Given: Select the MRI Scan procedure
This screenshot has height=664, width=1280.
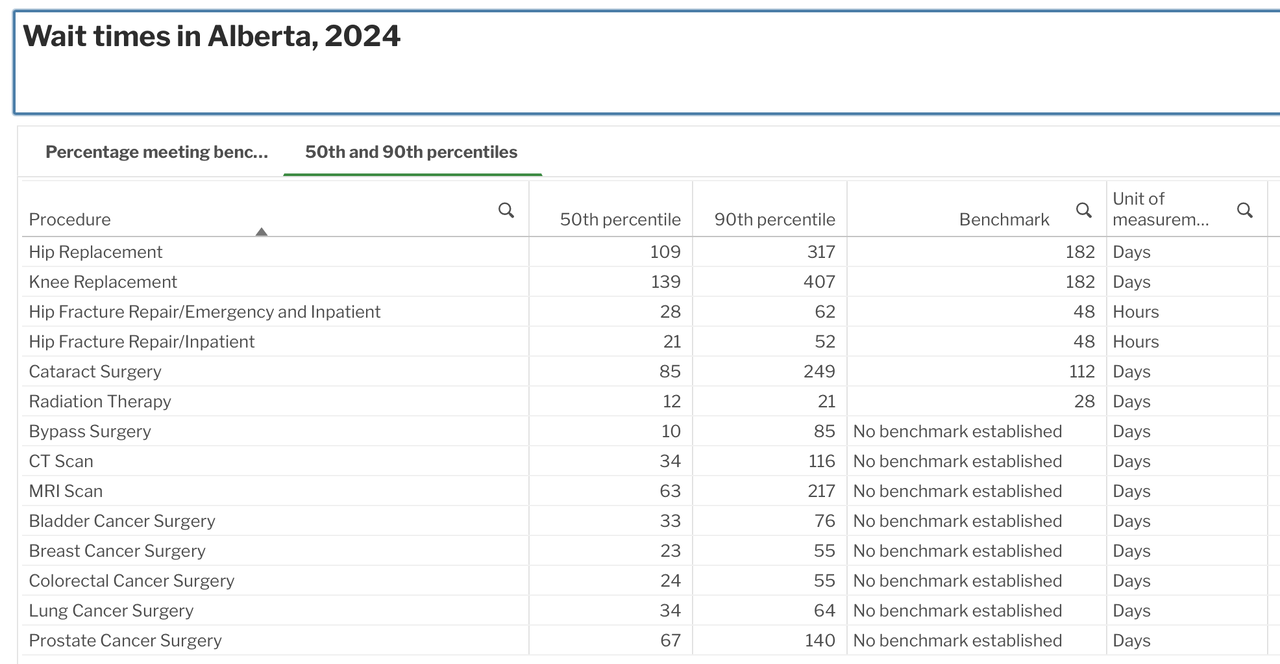Looking at the screenshot, I should tap(66, 491).
